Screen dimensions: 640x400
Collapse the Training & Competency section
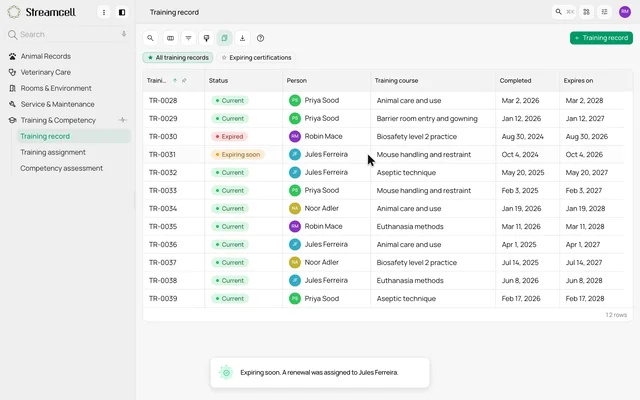(58, 120)
